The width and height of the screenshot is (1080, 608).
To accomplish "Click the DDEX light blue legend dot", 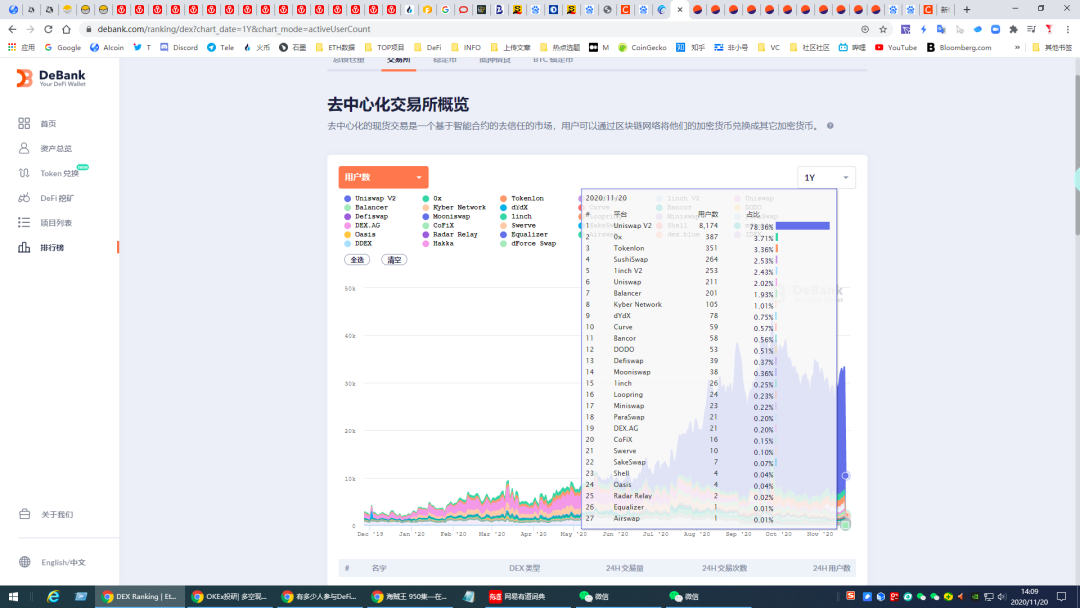I will (347, 243).
